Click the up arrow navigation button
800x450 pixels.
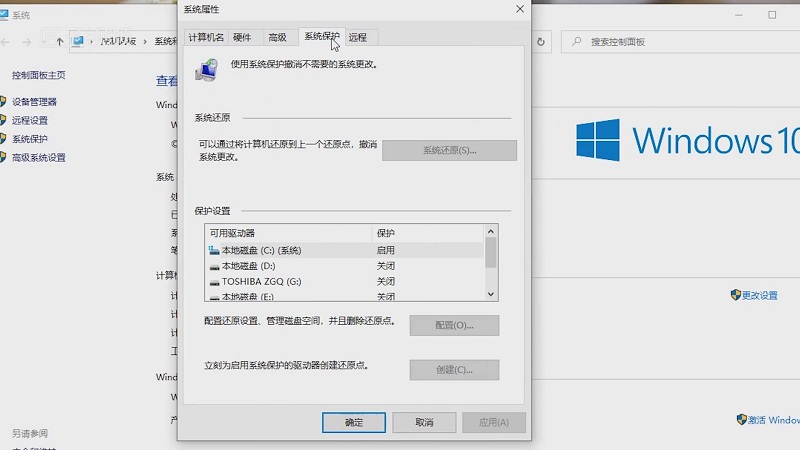60,42
